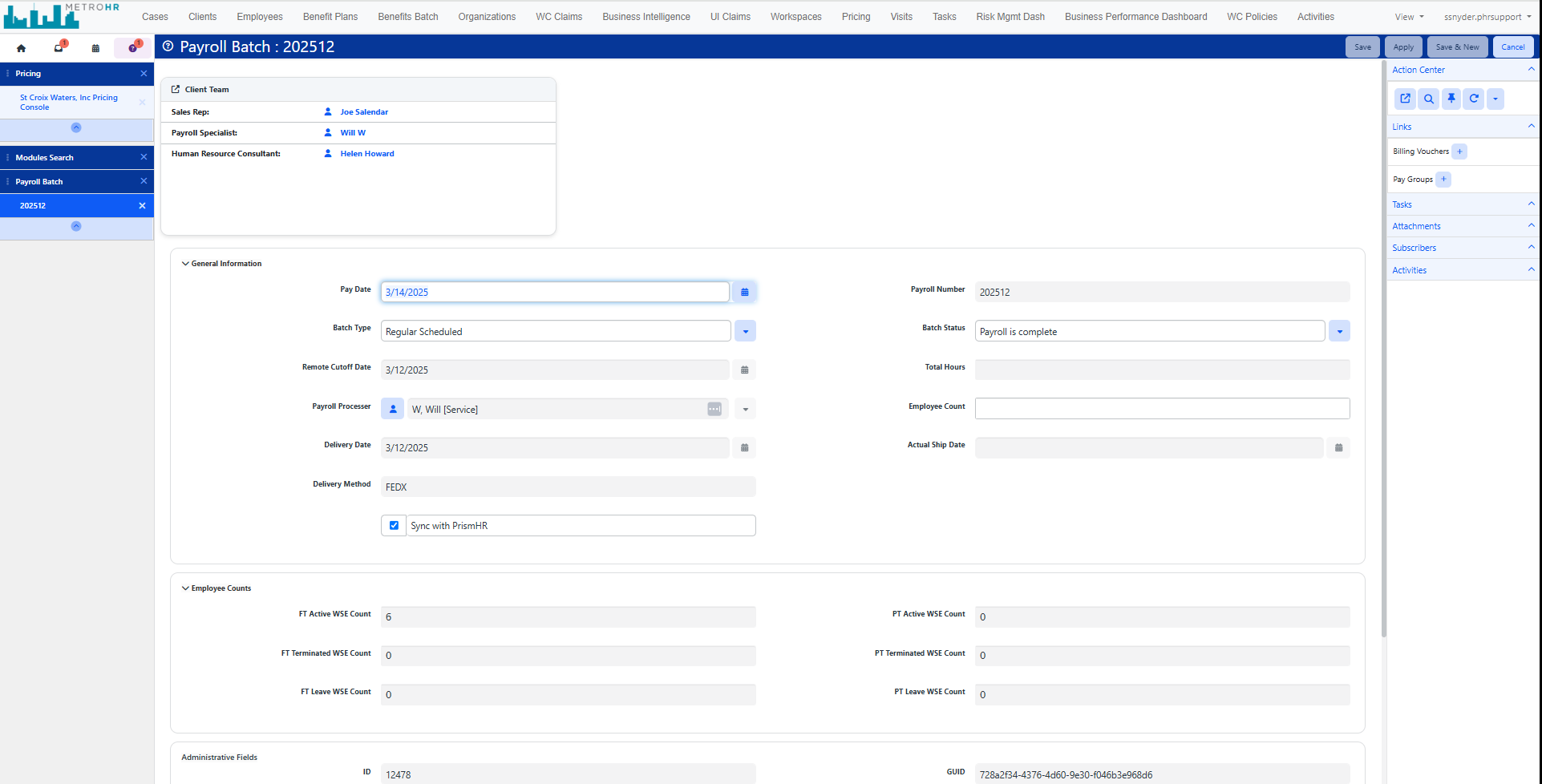Open the Joe Salendar sales rep link
The image size is (1542, 784).
click(x=364, y=111)
